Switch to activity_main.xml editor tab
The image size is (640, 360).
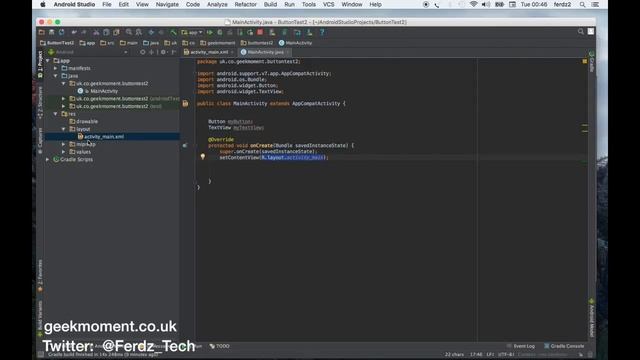[209, 52]
